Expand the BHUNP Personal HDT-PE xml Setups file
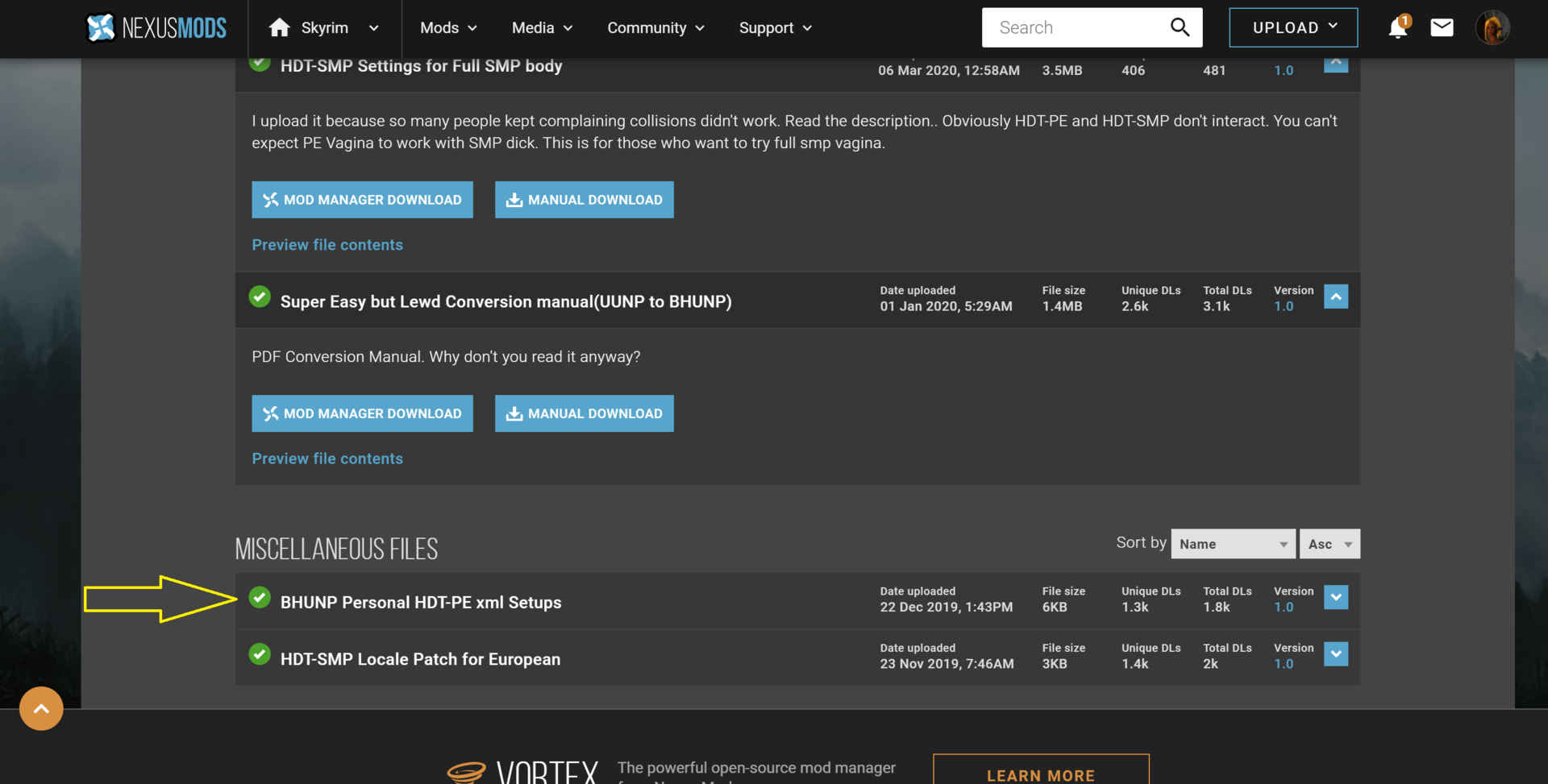Screen dimensions: 1548x784 click(1336, 597)
